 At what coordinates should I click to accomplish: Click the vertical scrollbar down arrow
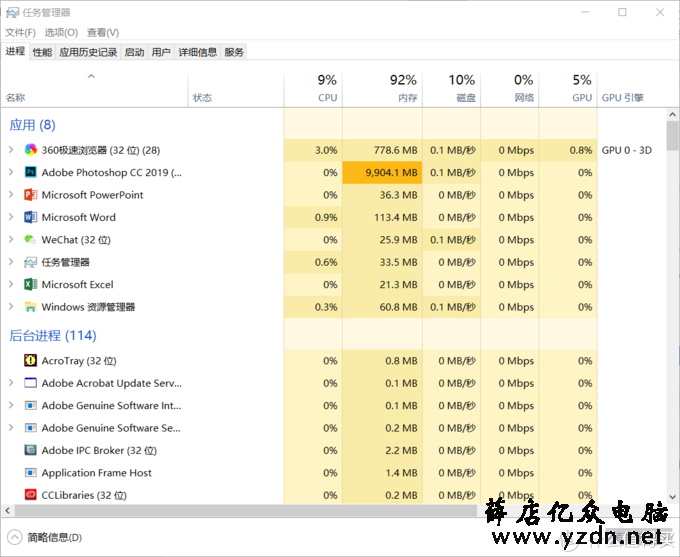click(673, 497)
